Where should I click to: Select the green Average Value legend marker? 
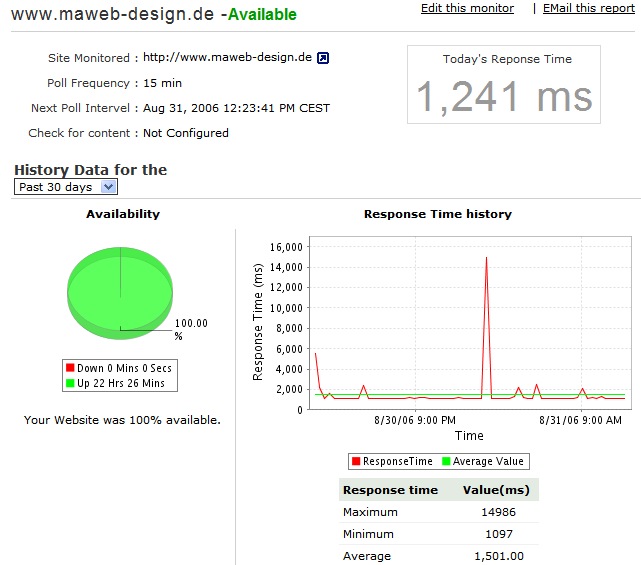click(x=446, y=461)
